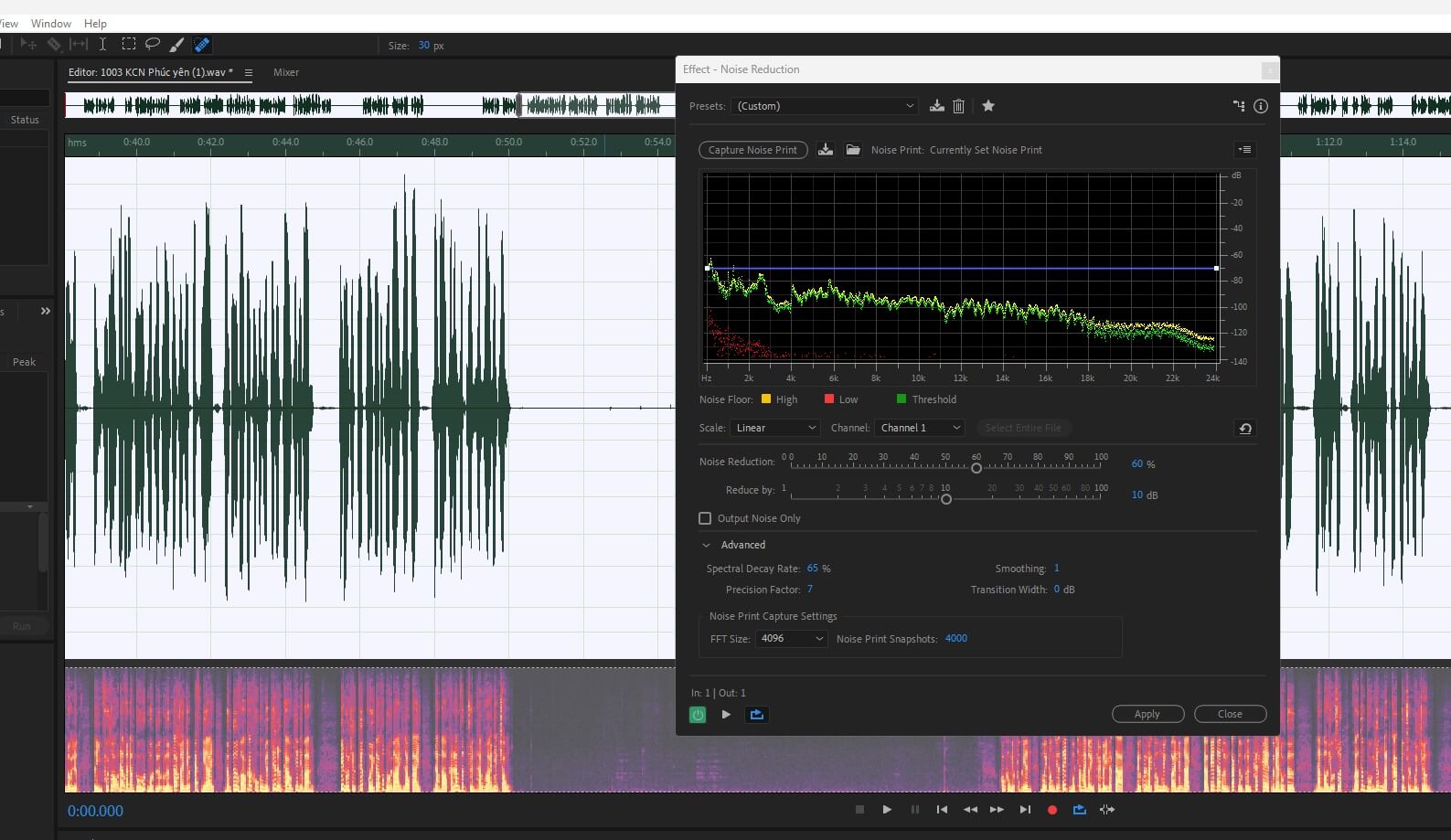Screen dimensions: 1451x840
Task: Open the effect info icon
Action: coord(1261,106)
